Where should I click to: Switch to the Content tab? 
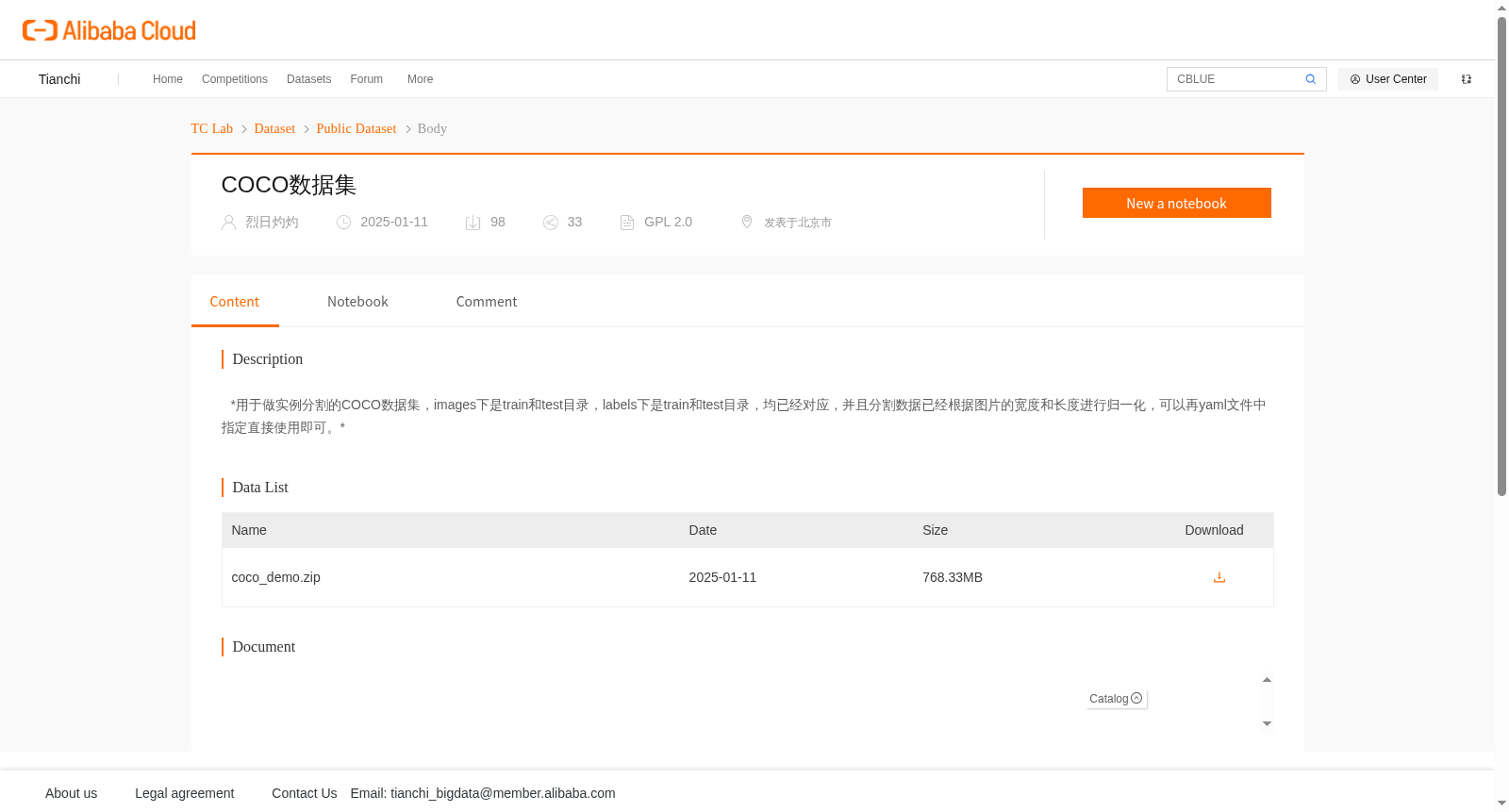coord(235,302)
